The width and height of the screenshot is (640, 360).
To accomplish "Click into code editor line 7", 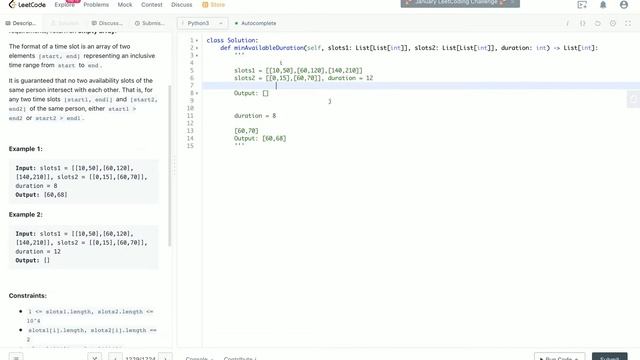I will click(421, 86).
